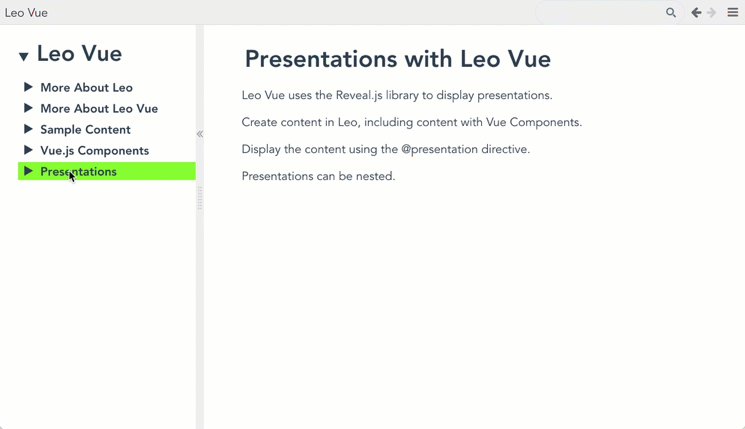Screen dimensions: 745x429
Task: Click the sidebar splitter handle
Action: tap(200, 198)
